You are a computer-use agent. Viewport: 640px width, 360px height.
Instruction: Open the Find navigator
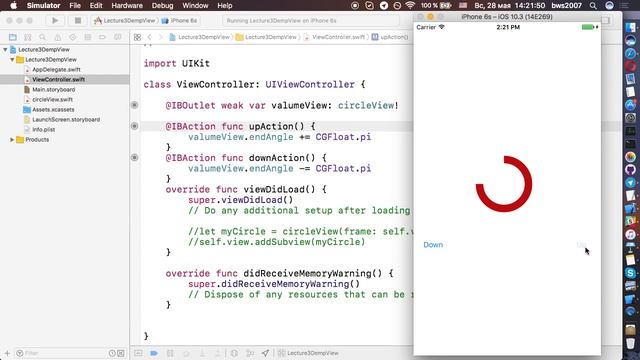click(42, 37)
